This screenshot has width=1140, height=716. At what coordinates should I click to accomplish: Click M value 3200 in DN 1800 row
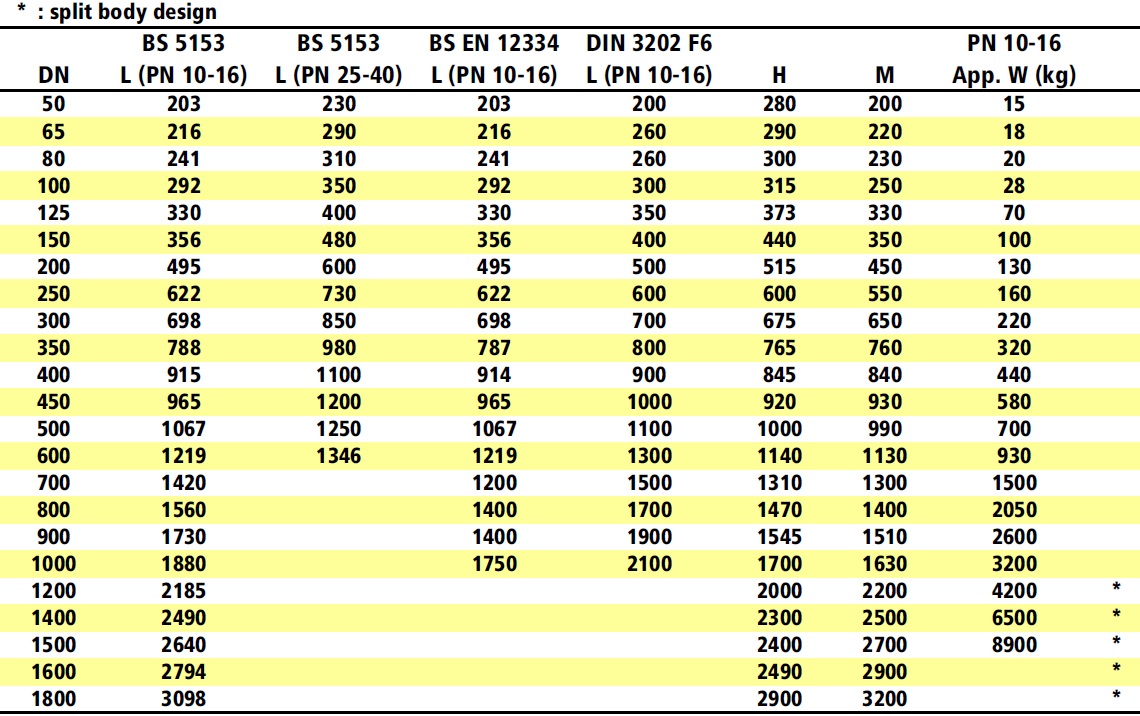(x=885, y=699)
